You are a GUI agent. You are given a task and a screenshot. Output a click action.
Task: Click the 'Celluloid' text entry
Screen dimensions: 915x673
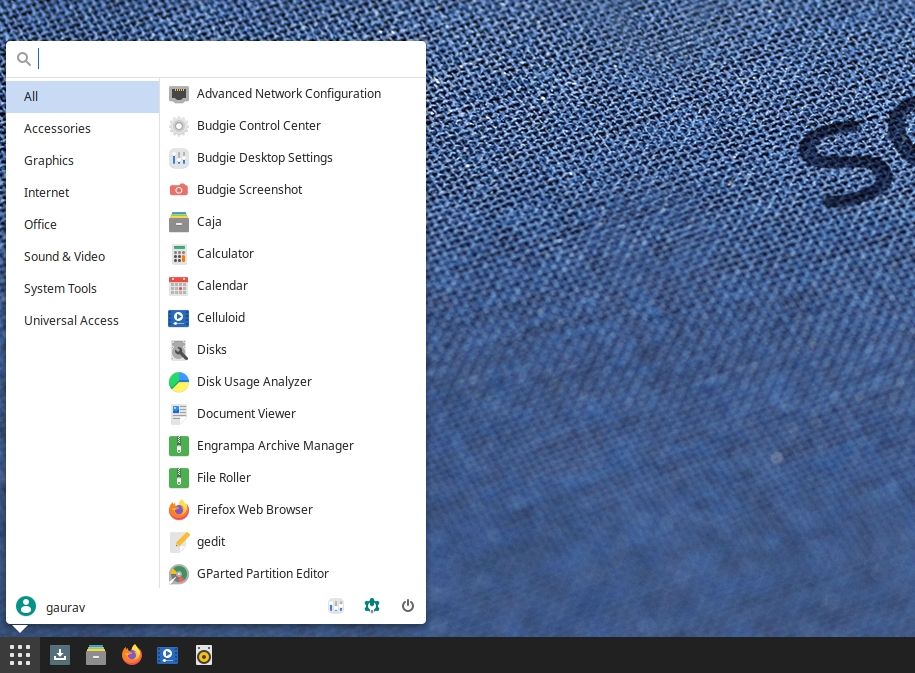(221, 318)
